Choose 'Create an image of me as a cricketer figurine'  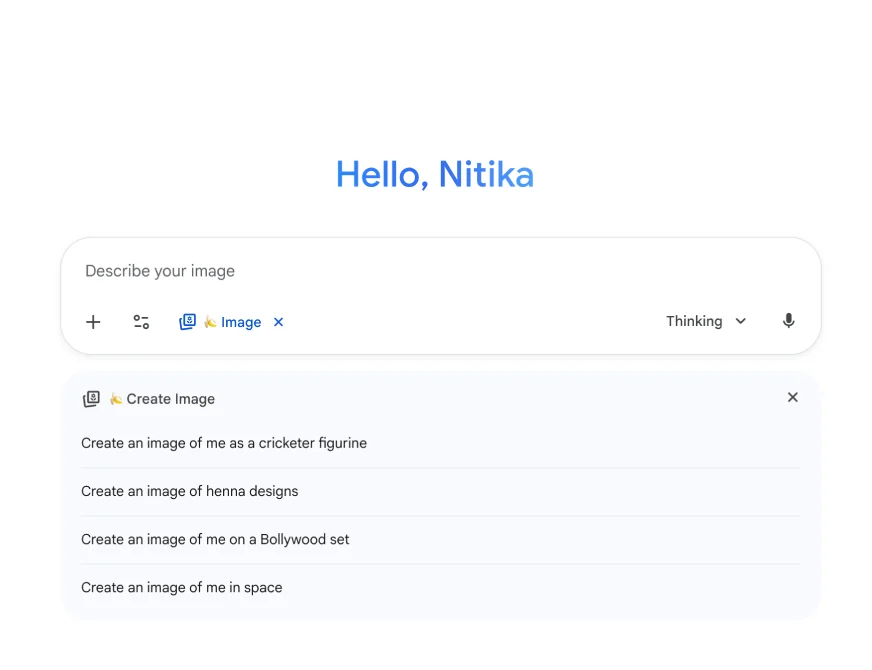click(x=224, y=443)
